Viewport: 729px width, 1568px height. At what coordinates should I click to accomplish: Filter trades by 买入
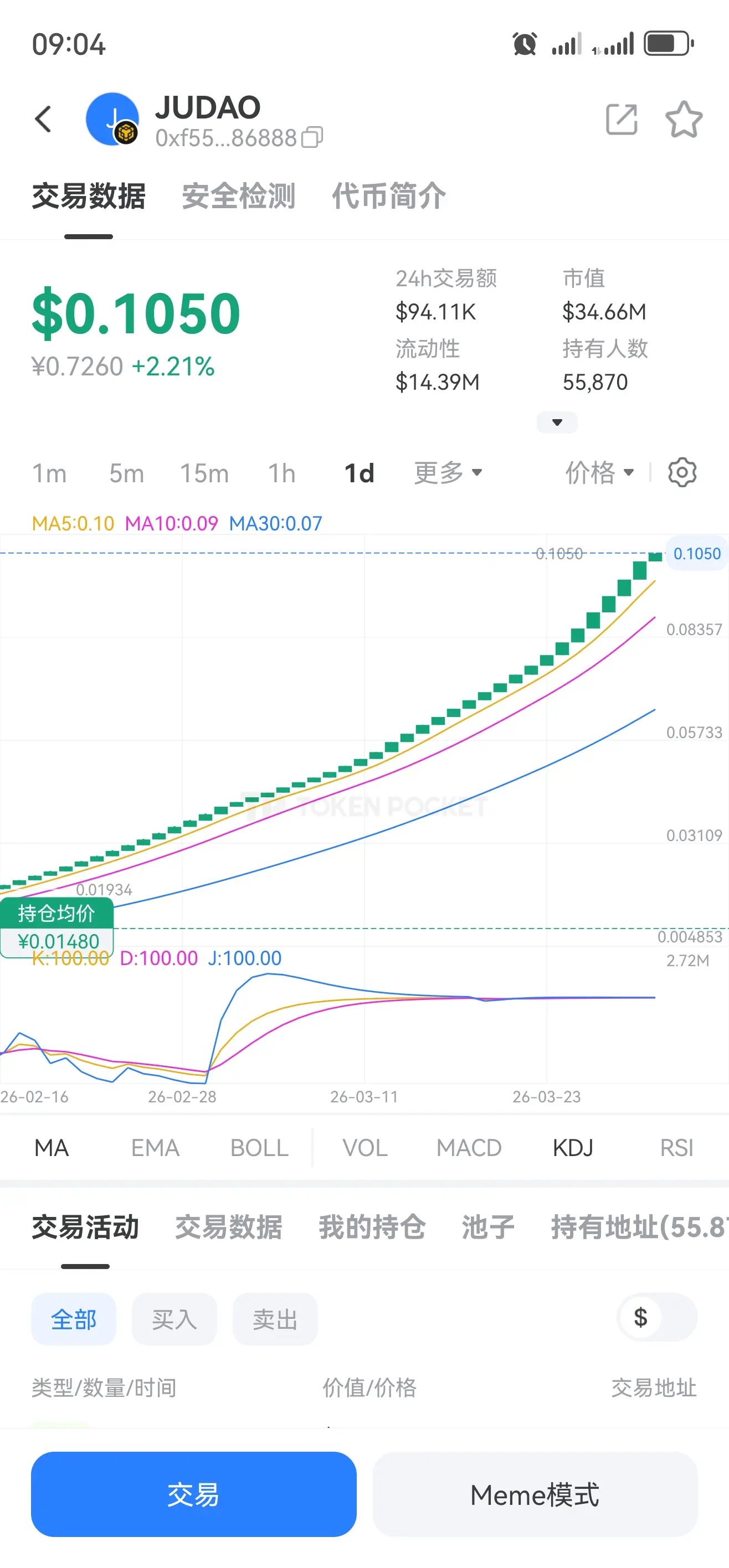(174, 1319)
